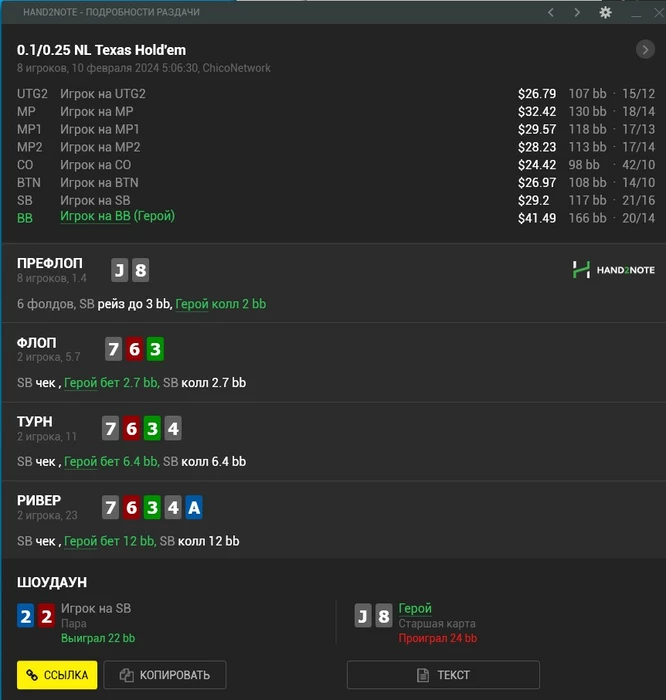
Task: Select the 'Игрок на CO' row
Action: pyautogui.click(x=336, y=165)
